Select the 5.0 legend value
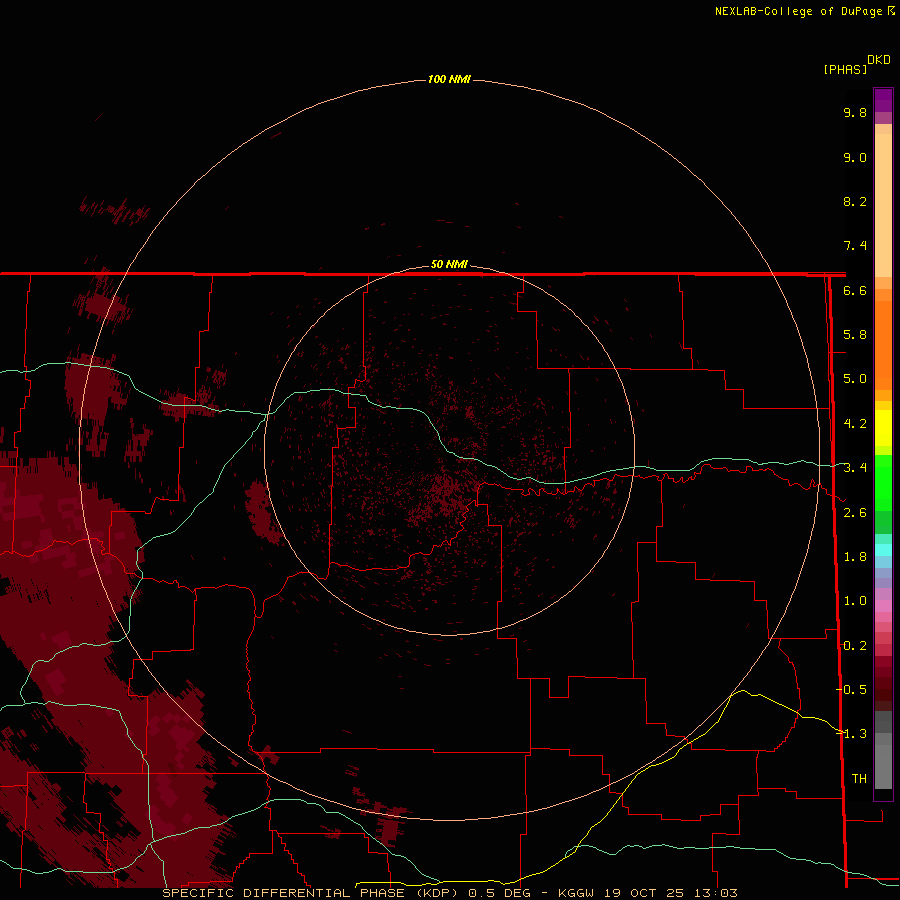900x900 pixels. pos(855,379)
